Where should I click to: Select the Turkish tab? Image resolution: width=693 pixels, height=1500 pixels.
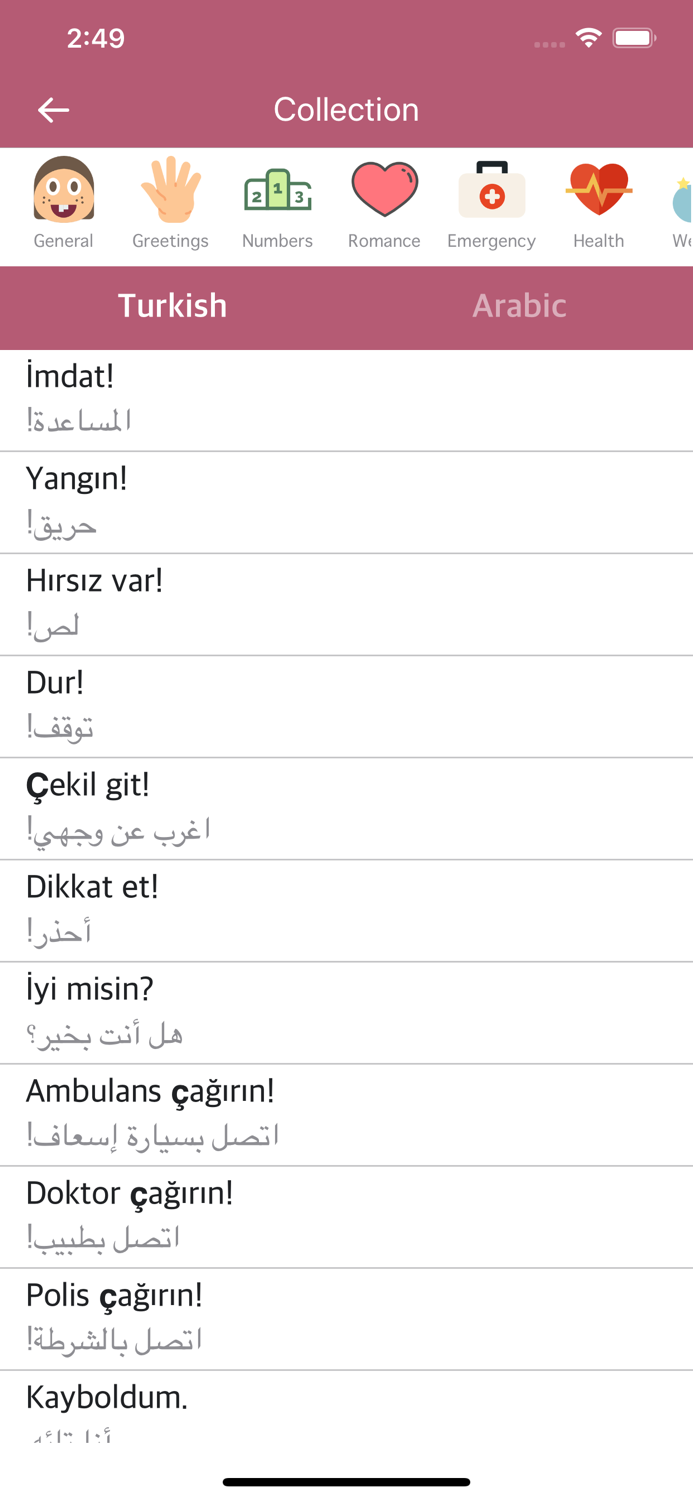172,307
